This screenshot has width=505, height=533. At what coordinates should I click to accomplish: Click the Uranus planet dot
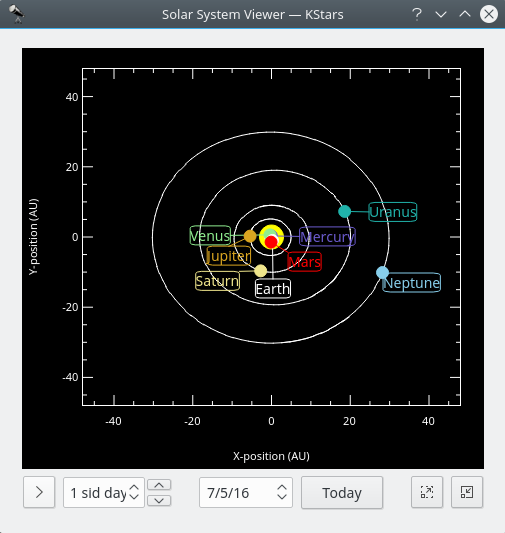[345, 211]
